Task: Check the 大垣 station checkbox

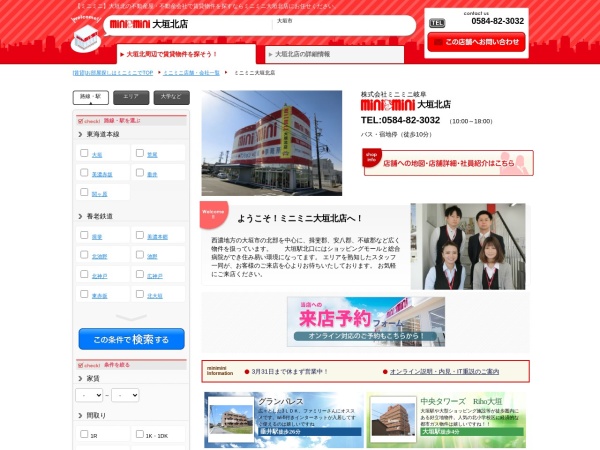Action: pos(84,153)
